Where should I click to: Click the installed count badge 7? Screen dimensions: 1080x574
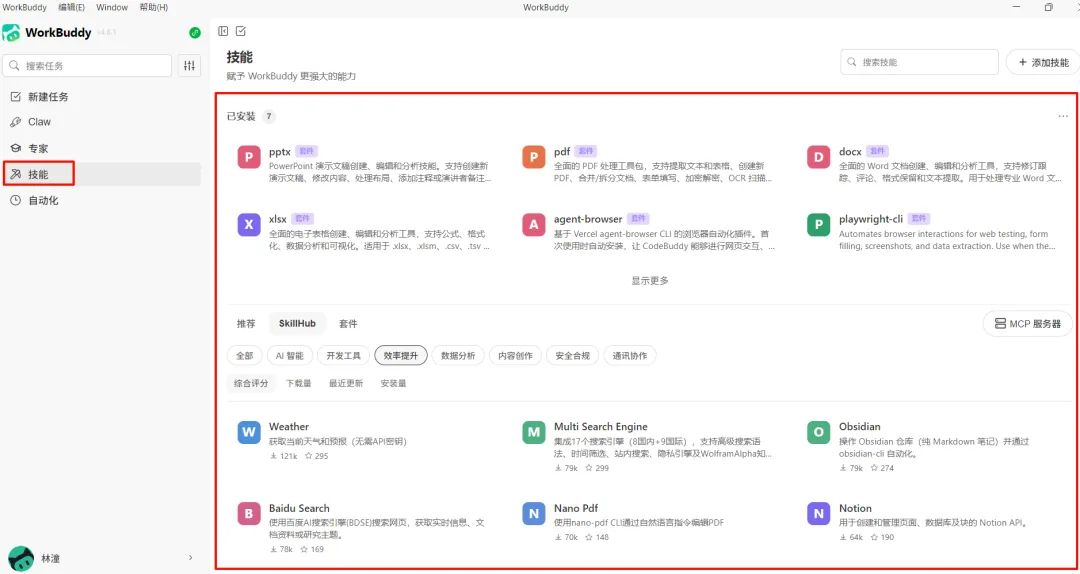(x=269, y=116)
